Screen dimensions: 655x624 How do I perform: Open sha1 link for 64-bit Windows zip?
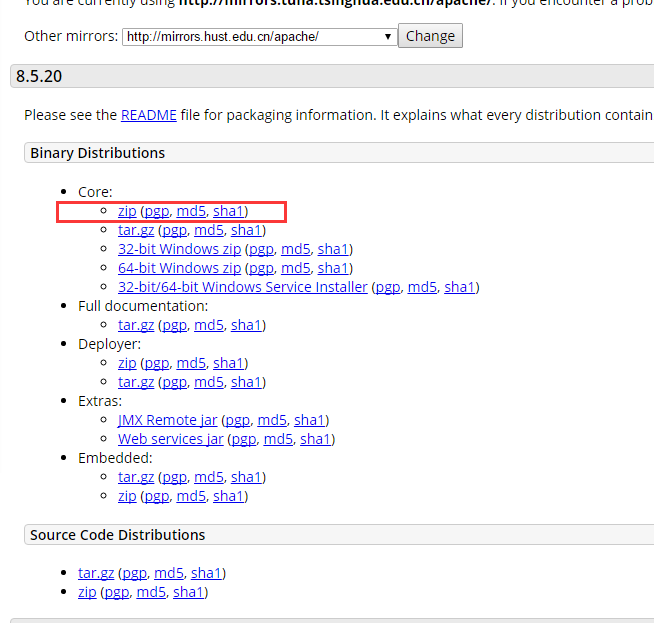(x=333, y=268)
